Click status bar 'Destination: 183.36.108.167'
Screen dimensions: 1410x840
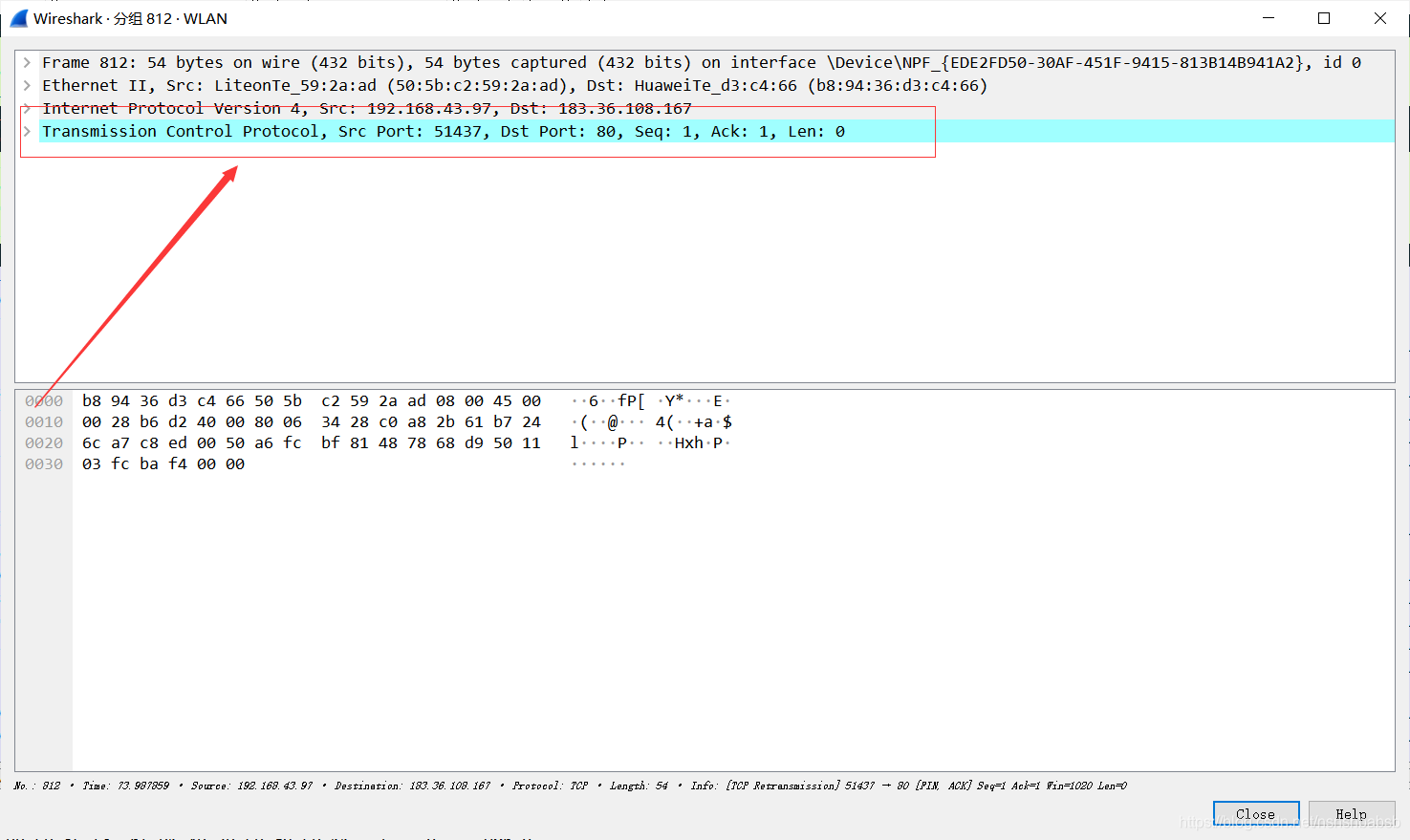click(412, 786)
